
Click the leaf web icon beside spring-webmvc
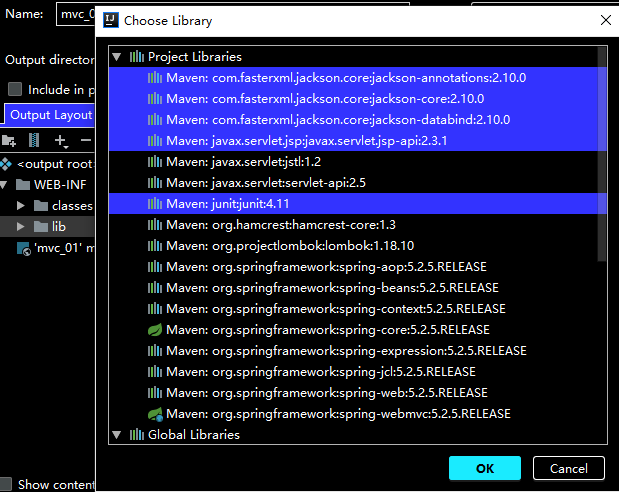tap(155, 414)
